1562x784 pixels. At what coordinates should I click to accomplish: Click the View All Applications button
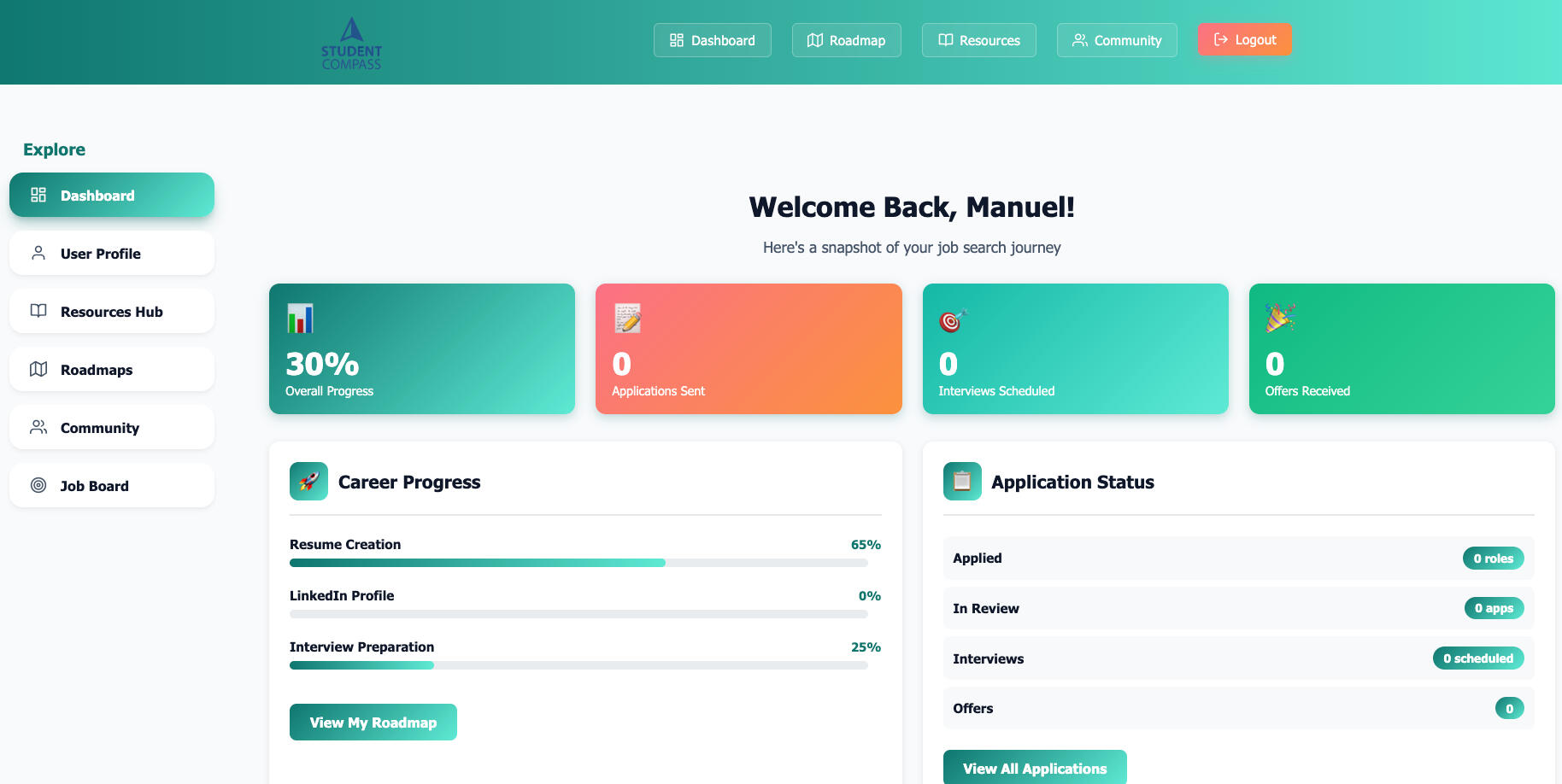coord(1034,768)
